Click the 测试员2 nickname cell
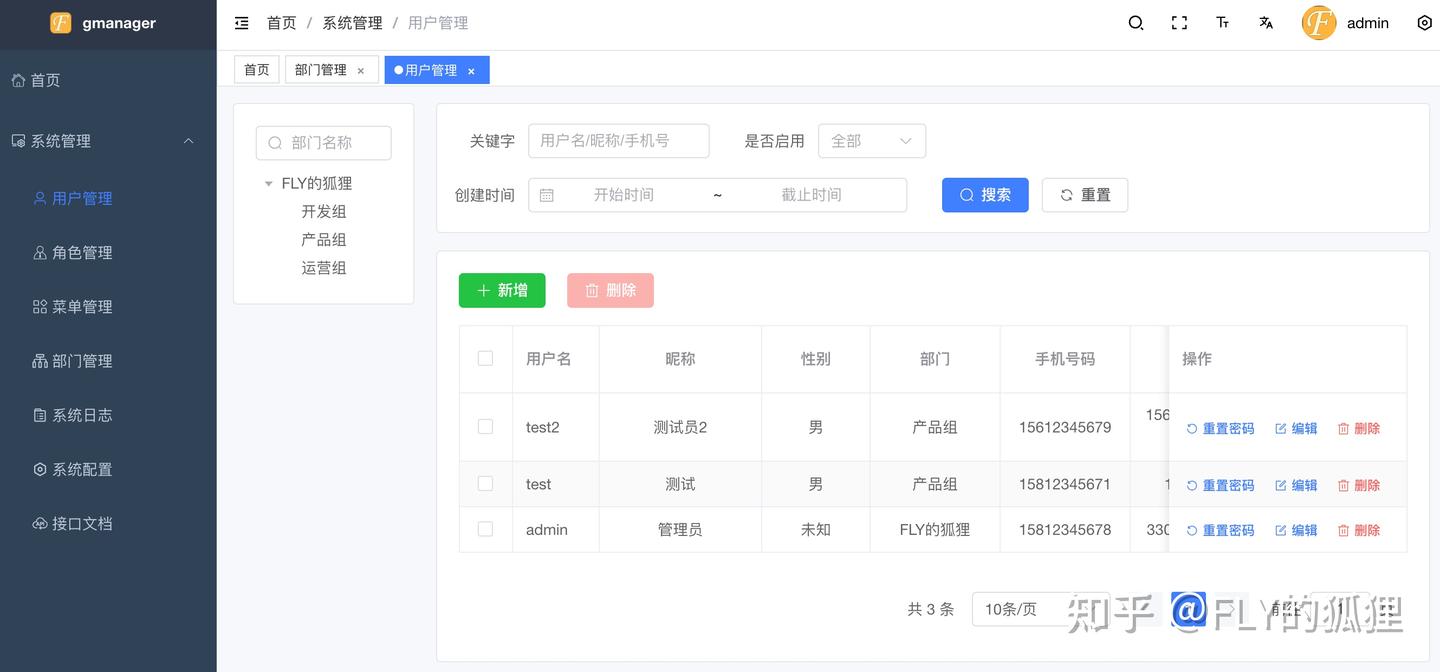The image size is (1440, 672). [x=680, y=427]
